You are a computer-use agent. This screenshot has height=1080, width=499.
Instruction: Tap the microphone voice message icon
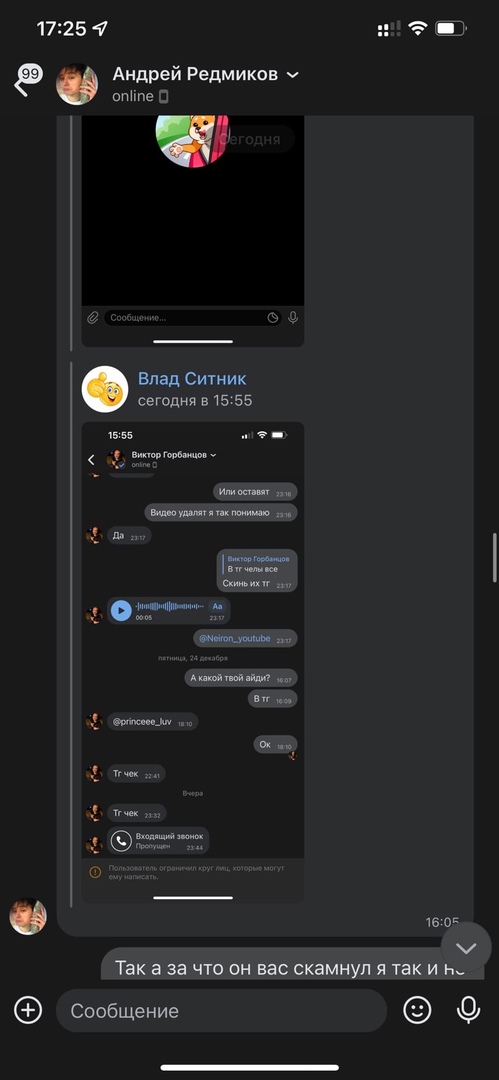(x=469, y=1010)
